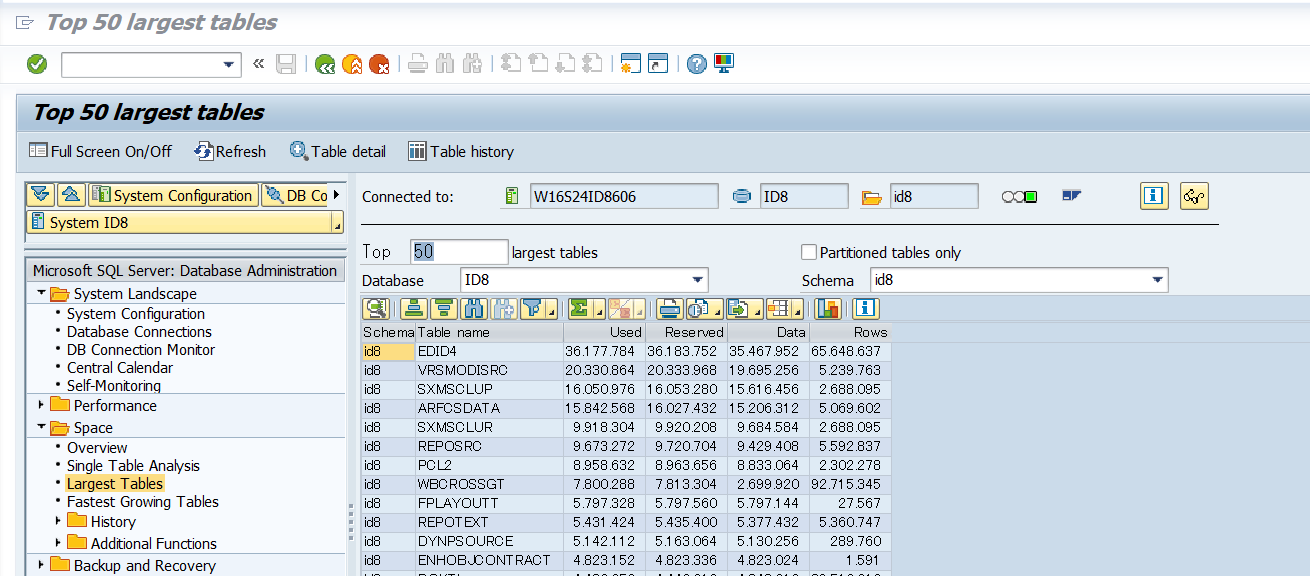1310x576 pixels.
Task: Select the System Configuration tab
Action: [172, 195]
